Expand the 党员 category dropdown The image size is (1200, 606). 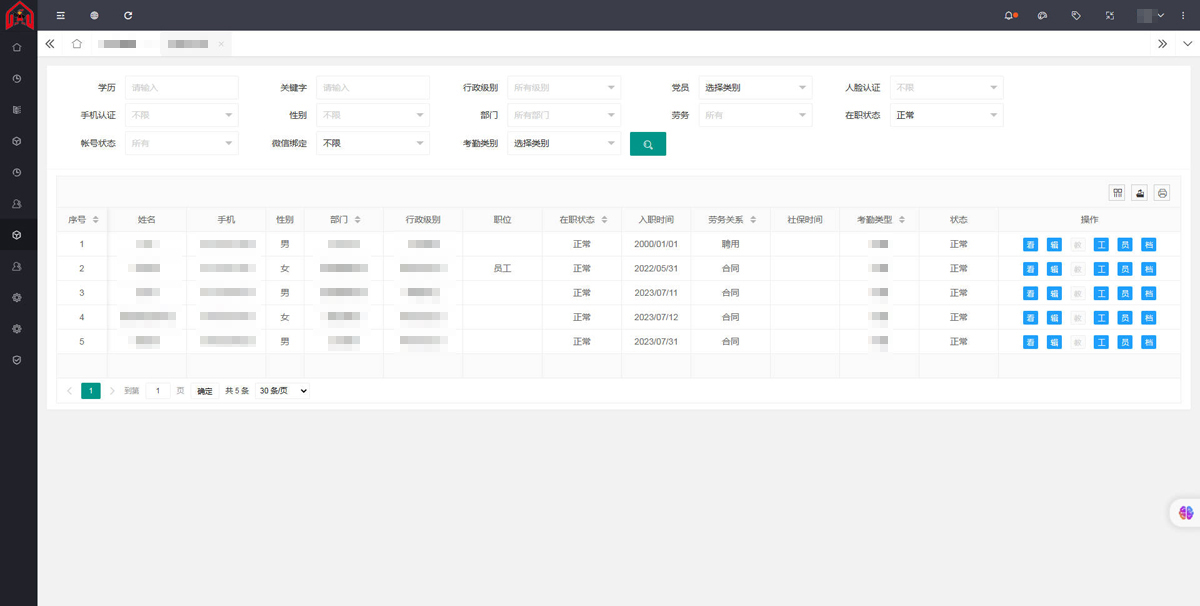pyautogui.click(x=755, y=88)
